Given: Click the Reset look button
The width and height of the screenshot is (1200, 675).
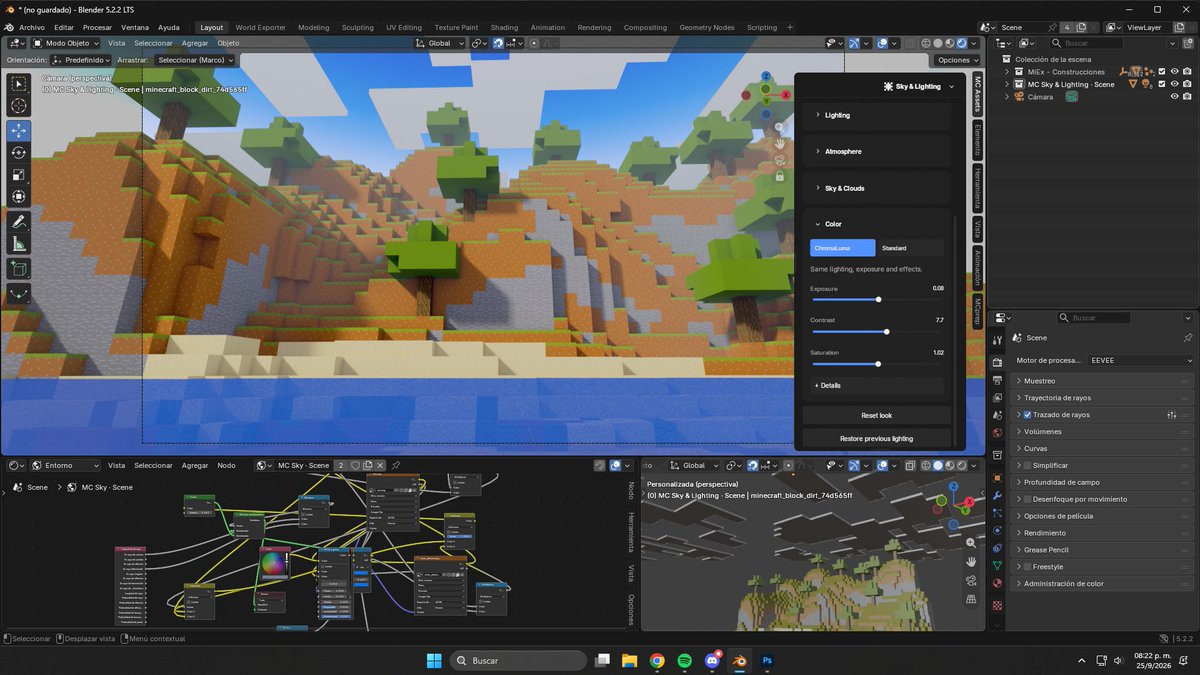Looking at the screenshot, I should (x=876, y=415).
